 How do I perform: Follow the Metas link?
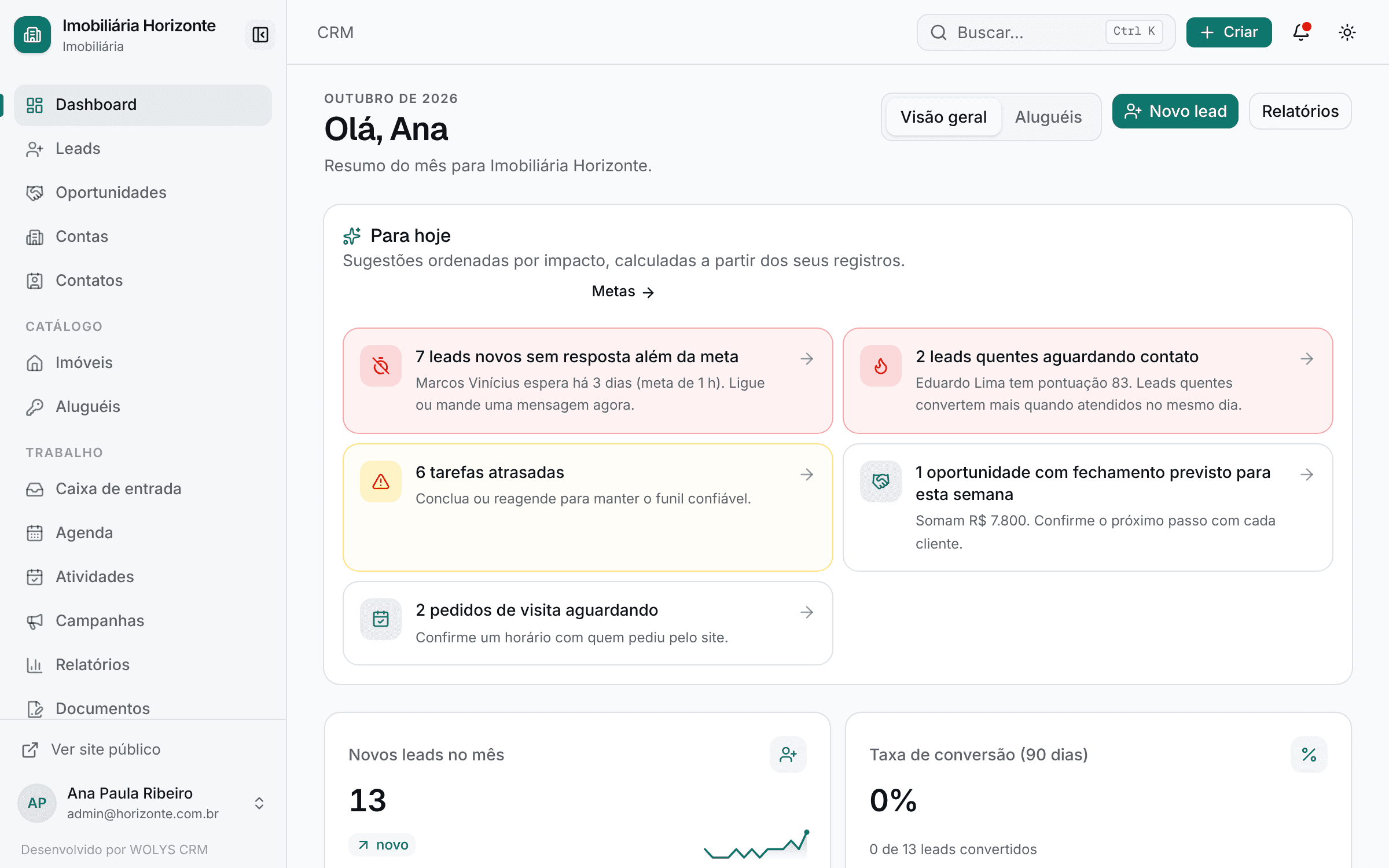[623, 292]
